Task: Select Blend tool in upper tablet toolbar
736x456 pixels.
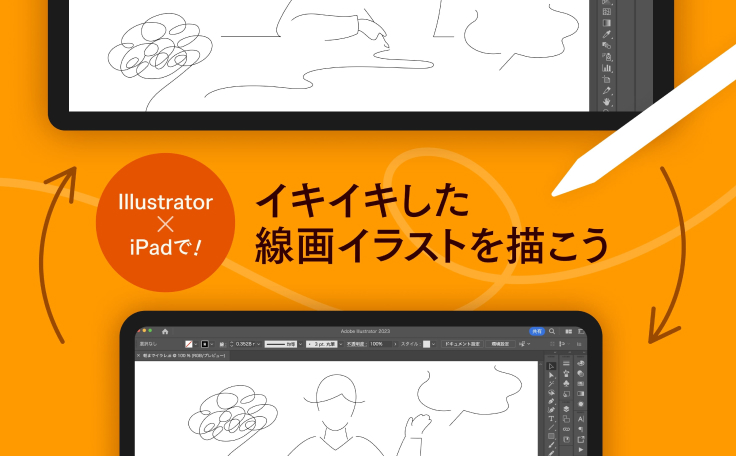Action: click(x=606, y=46)
